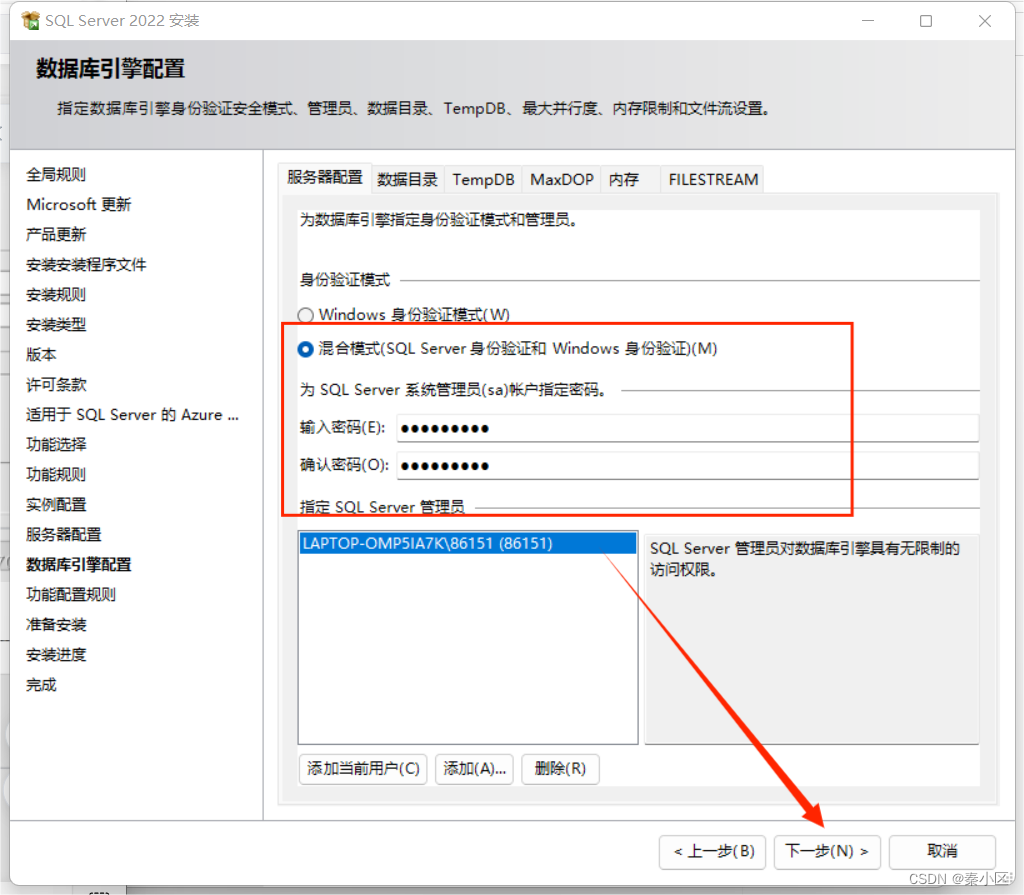Close the SQL Server 2022 setup window

(x=985, y=21)
